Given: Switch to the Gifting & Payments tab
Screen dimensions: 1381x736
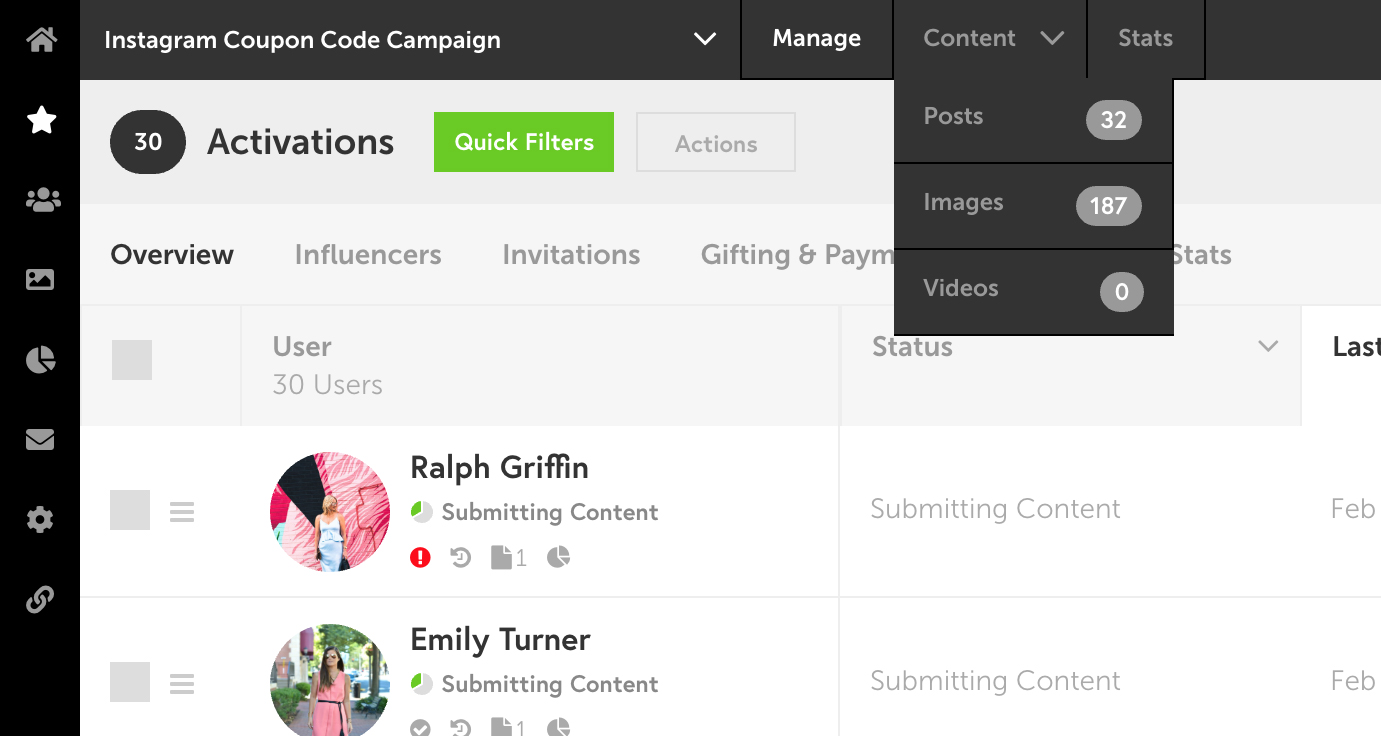Looking at the screenshot, I should tap(797, 255).
